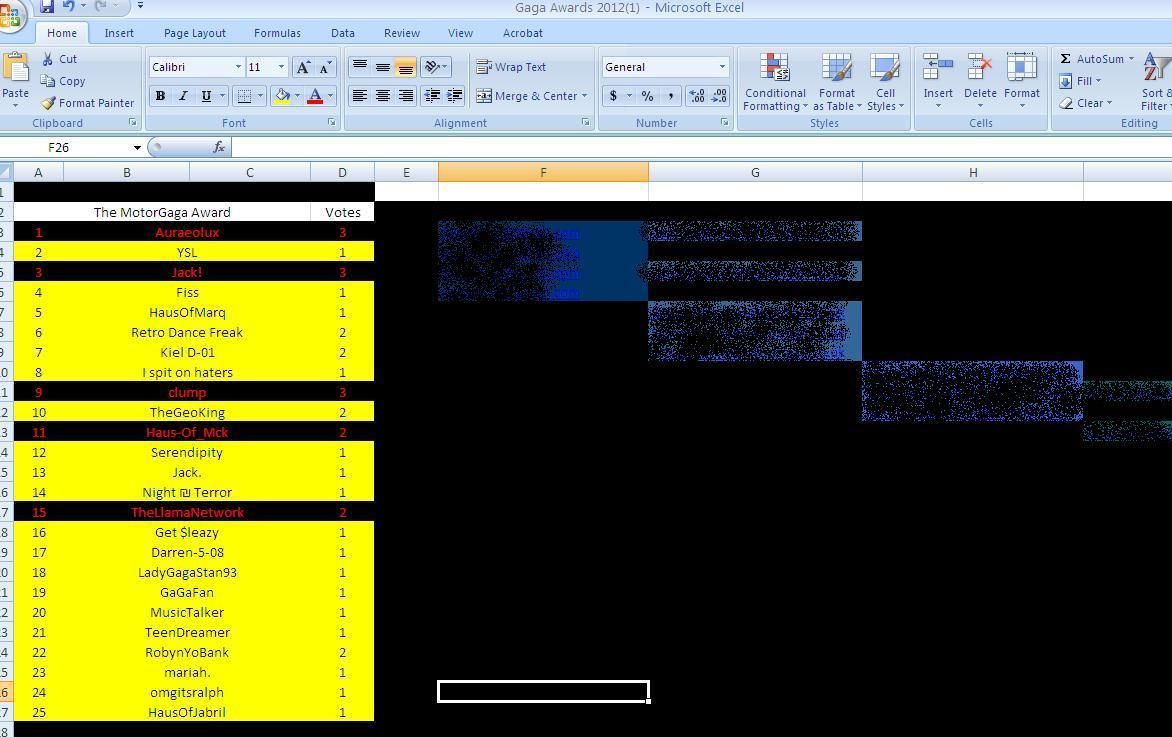Image resolution: width=1172 pixels, height=737 pixels.
Task: Click the Increase Indent icon
Action: [x=454, y=96]
